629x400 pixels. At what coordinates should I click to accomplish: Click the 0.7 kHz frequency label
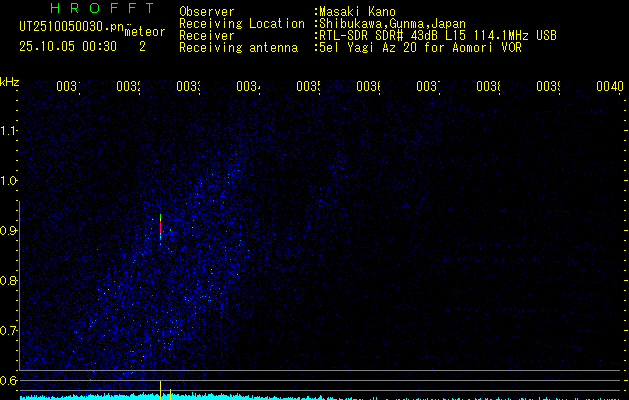pos(8,331)
